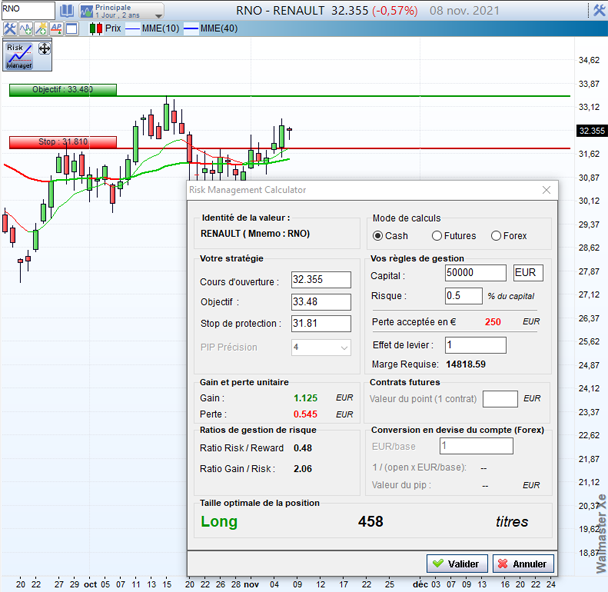Screen dimensions: 608x592
Task: Click the oct label on date axis
Action: pos(90,584)
